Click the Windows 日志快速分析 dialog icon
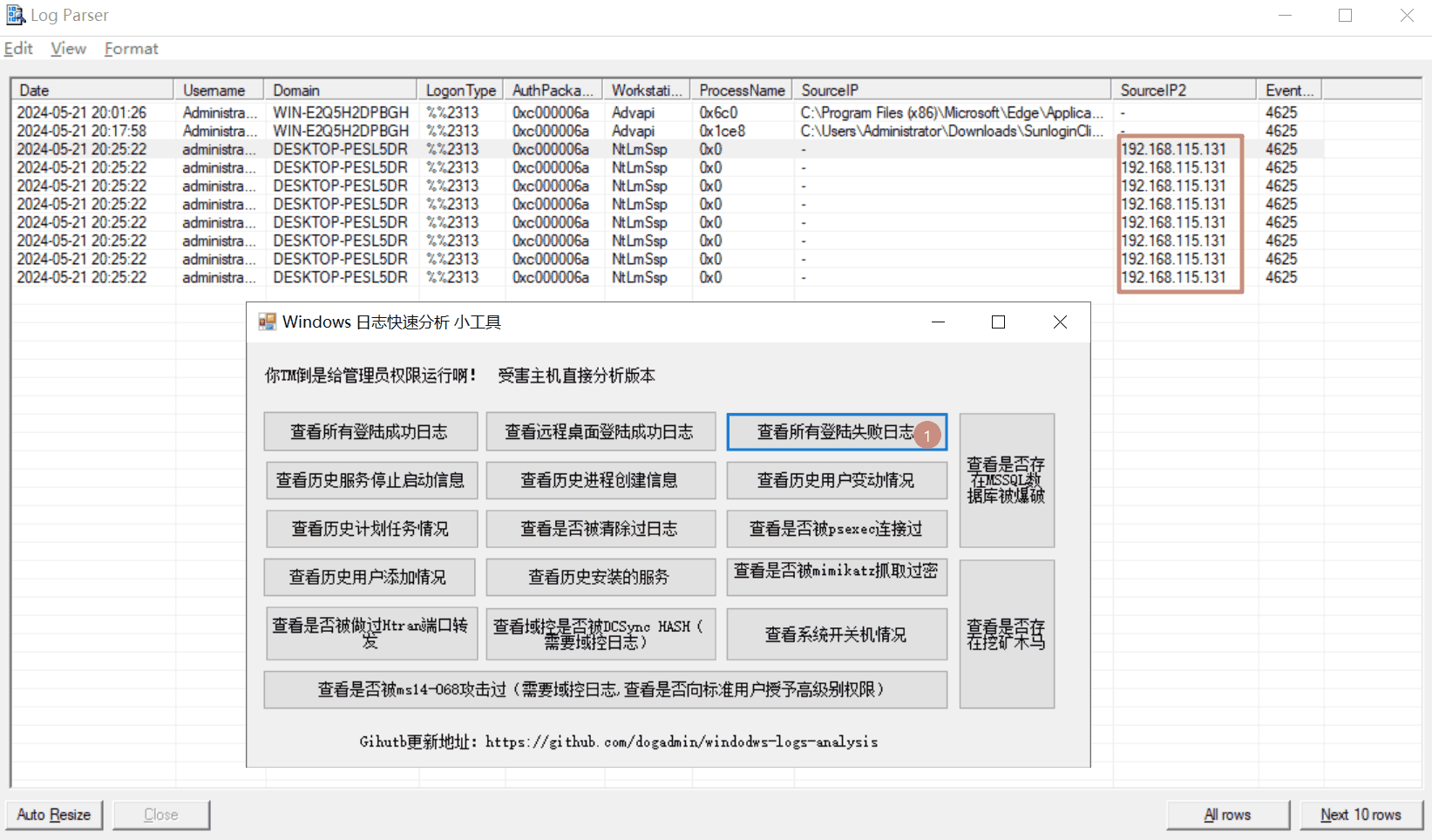The image size is (1432, 840). 267,322
